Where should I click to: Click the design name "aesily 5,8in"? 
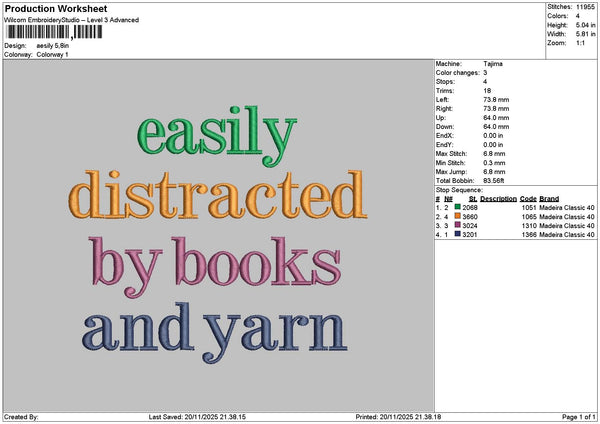coord(53,46)
